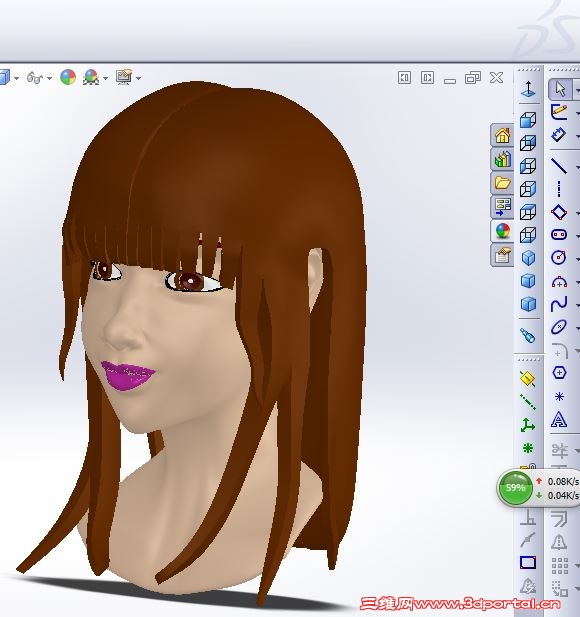
Task: Expand the Line tool dropdown arrow
Action: tap(577, 167)
